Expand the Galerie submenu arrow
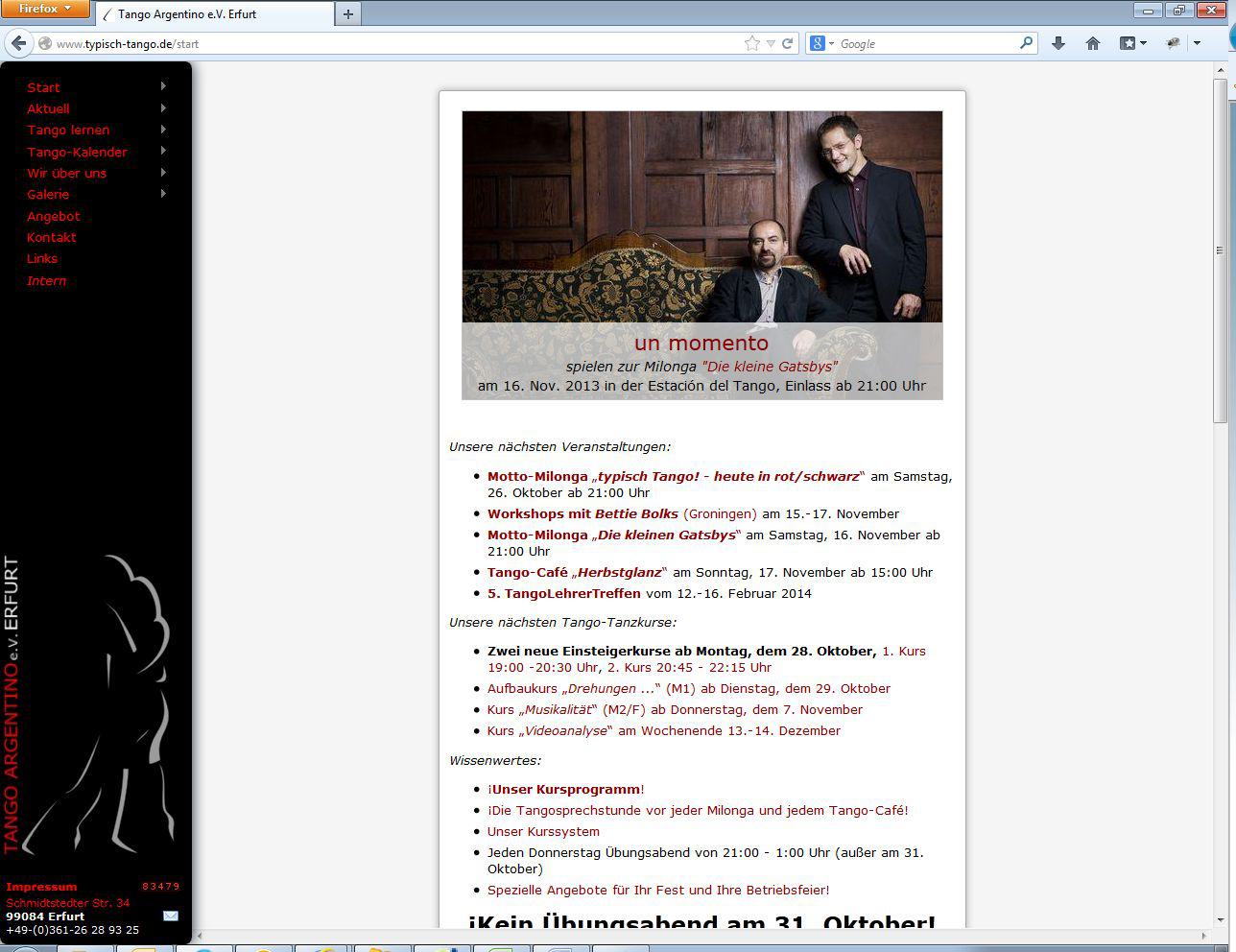This screenshot has height=952, width=1236. tap(164, 194)
